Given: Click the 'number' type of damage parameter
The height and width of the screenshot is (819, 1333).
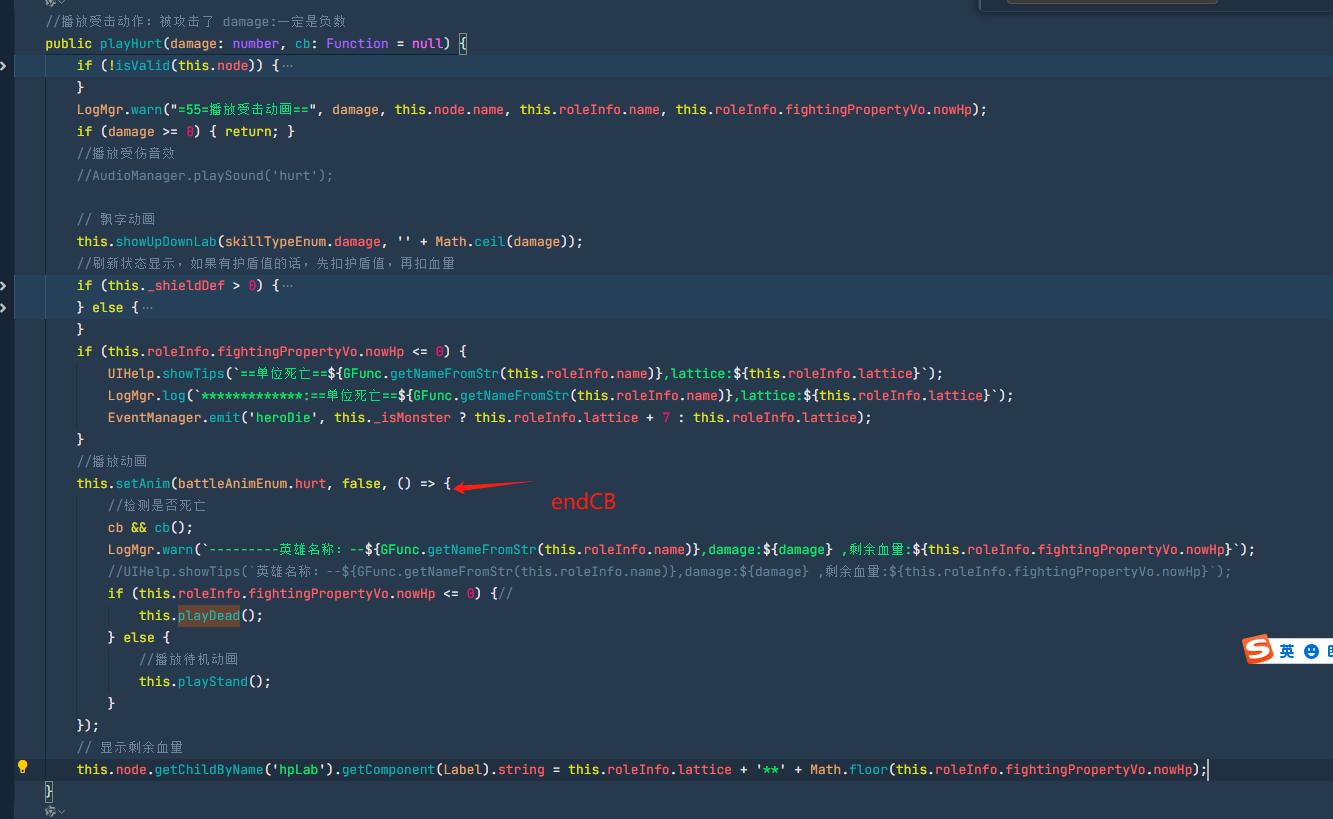Looking at the screenshot, I should (x=256, y=44).
